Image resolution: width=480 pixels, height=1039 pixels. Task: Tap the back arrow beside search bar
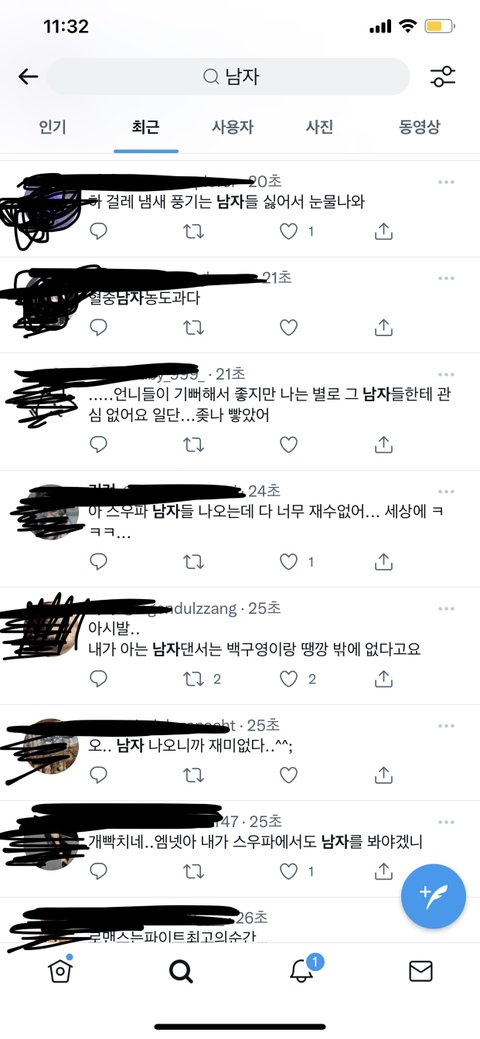(28, 77)
